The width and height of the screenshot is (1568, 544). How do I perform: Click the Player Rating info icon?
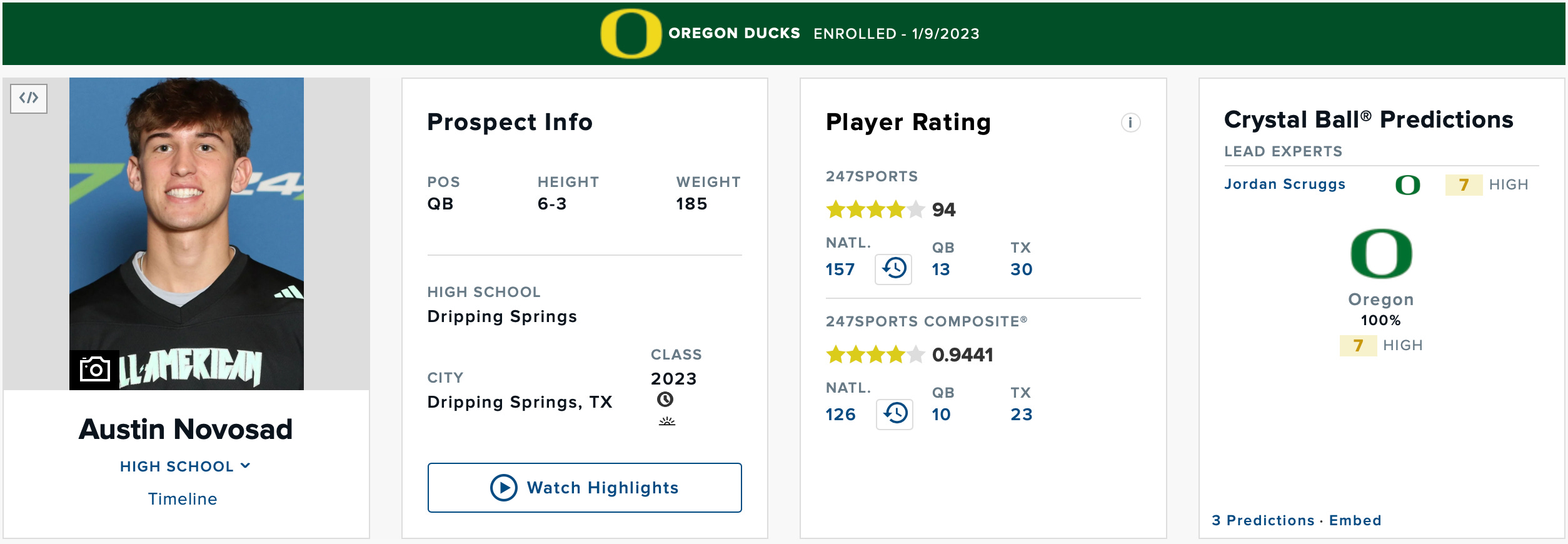(x=1130, y=123)
